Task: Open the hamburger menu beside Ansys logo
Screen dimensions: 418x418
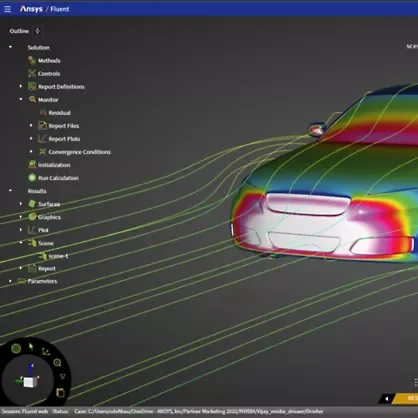Action: pos(7,9)
